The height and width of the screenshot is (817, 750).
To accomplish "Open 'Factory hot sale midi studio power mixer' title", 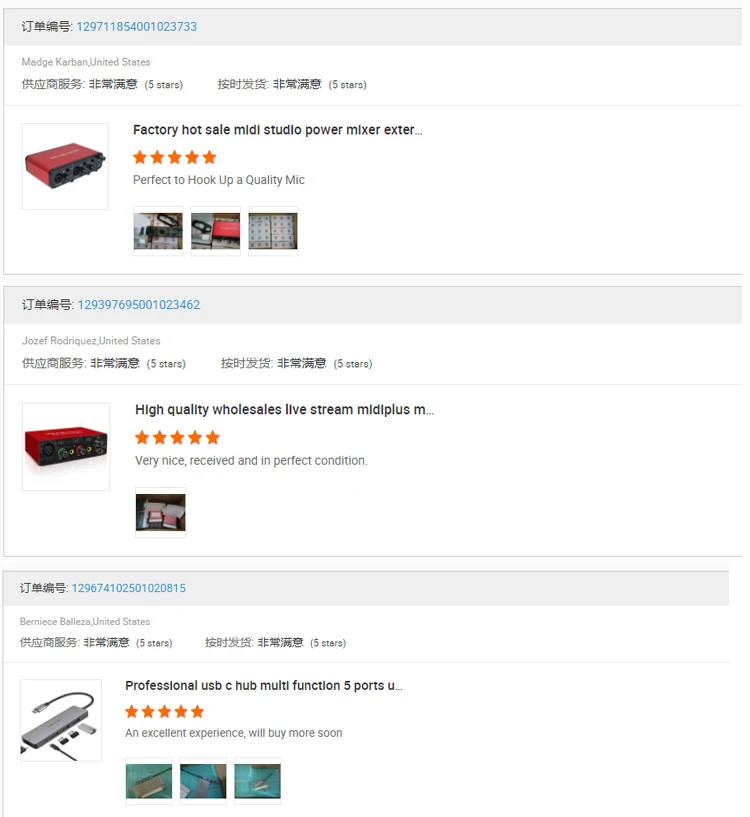I will 277,130.
